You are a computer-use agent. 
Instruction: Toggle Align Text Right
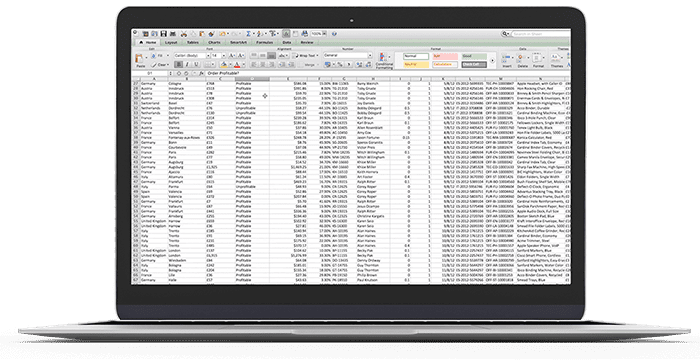tap(272, 65)
